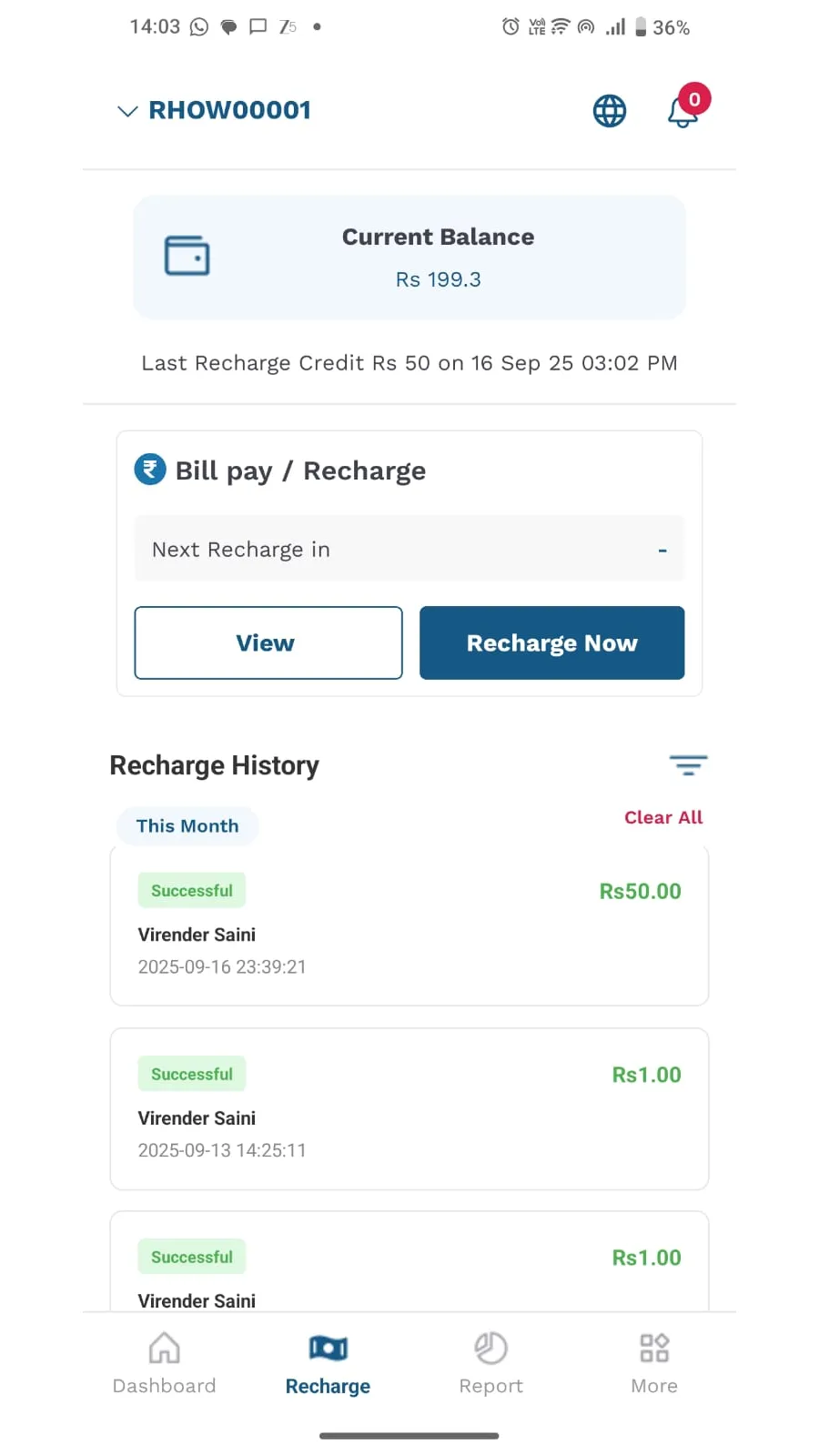Expand the RHOW00001 account chevron
This screenshot has height=1456, width=819.
pyautogui.click(x=127, y=111)
